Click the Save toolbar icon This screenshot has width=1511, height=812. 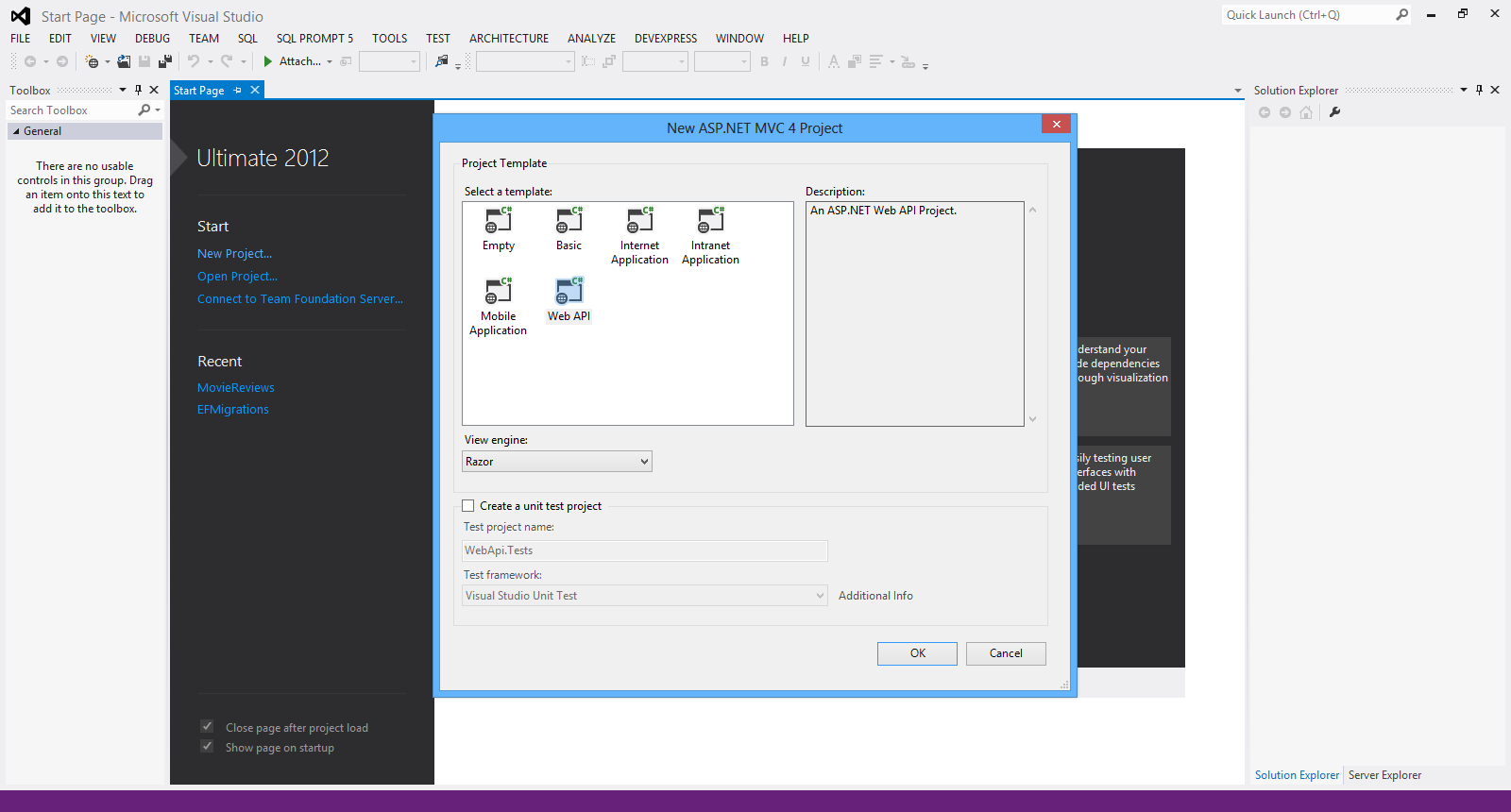[144, 61]
